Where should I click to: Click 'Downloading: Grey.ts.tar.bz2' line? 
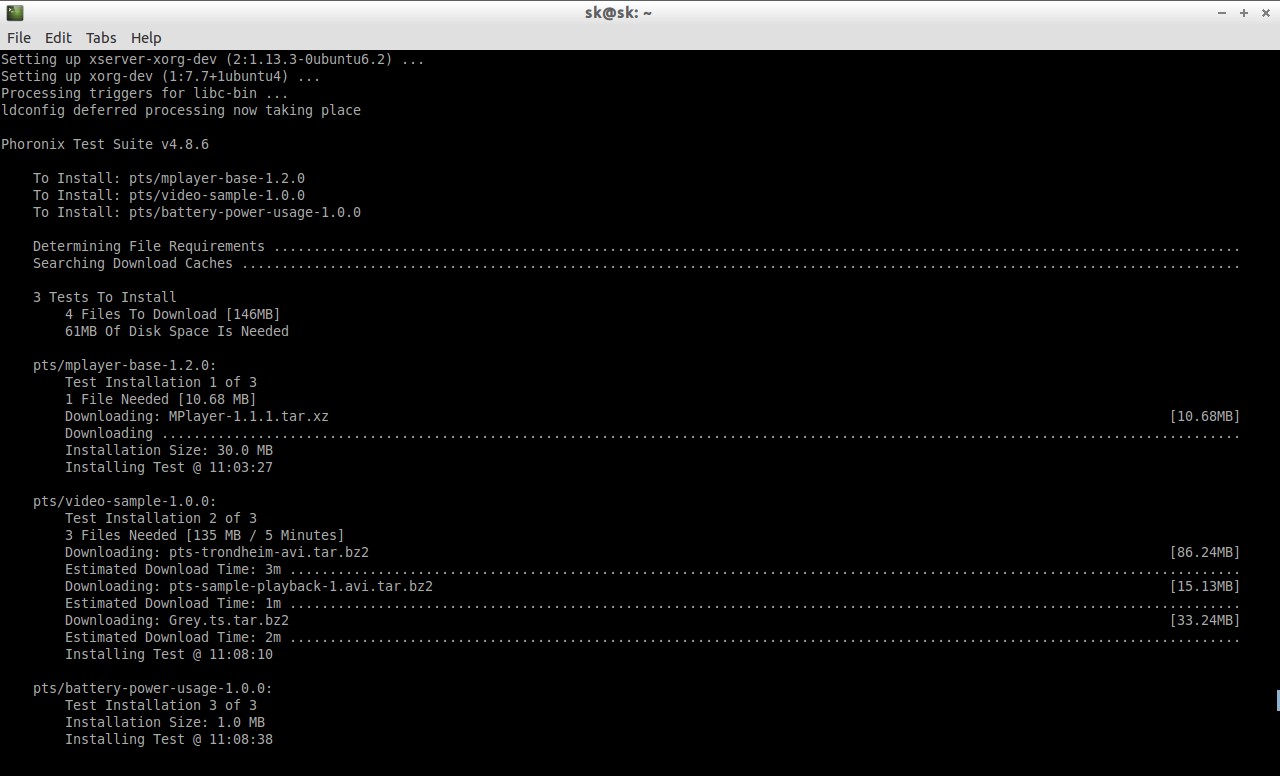[177, 620]
